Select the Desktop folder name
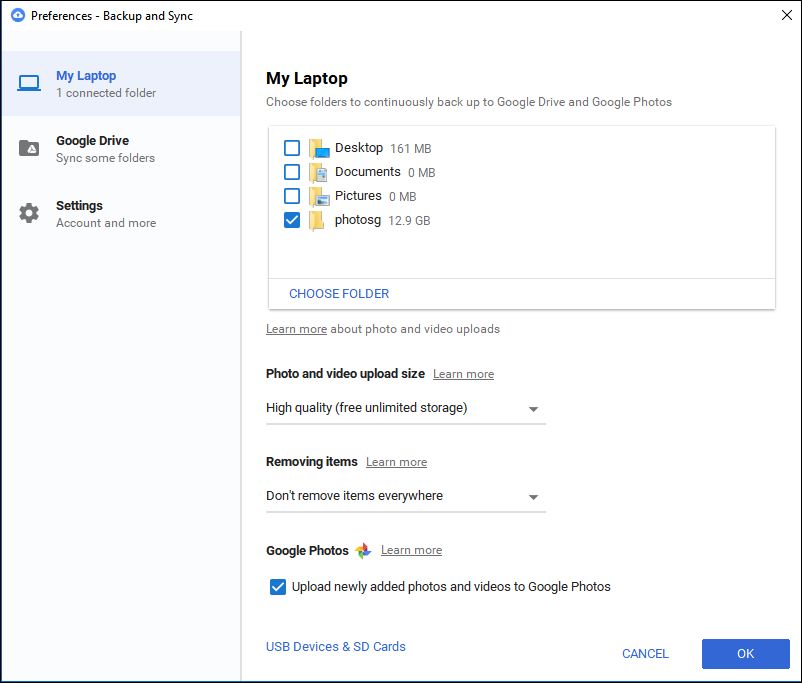Screen dimensions: 802x683 359,148
